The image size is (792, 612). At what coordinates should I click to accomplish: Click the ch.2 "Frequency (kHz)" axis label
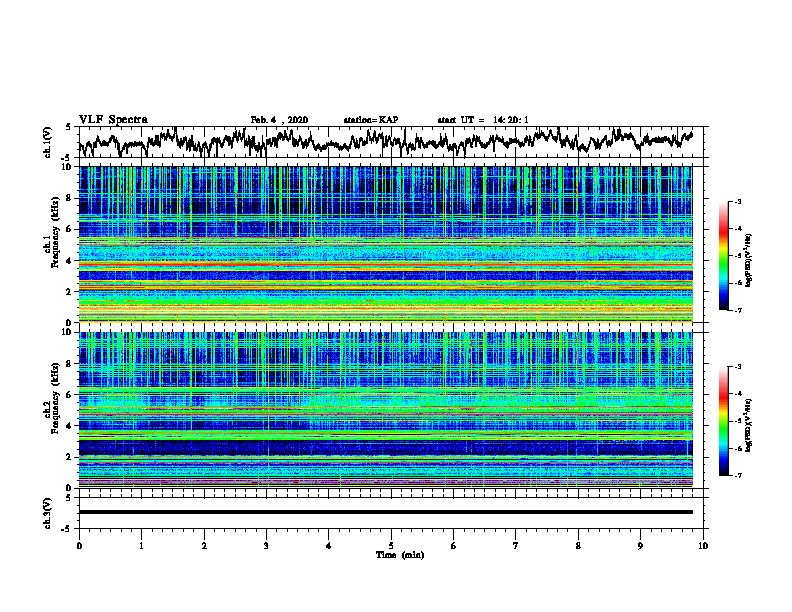coord(56,397)
